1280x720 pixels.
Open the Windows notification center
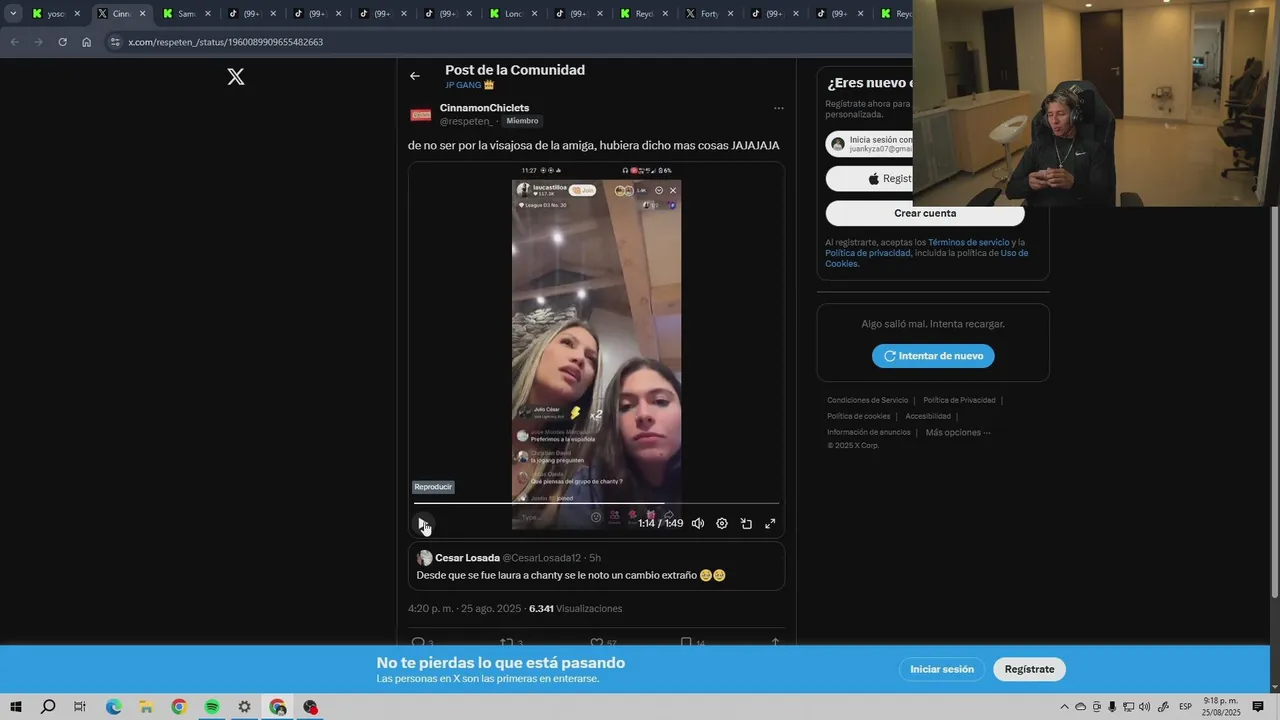[x=1258, y=707]
